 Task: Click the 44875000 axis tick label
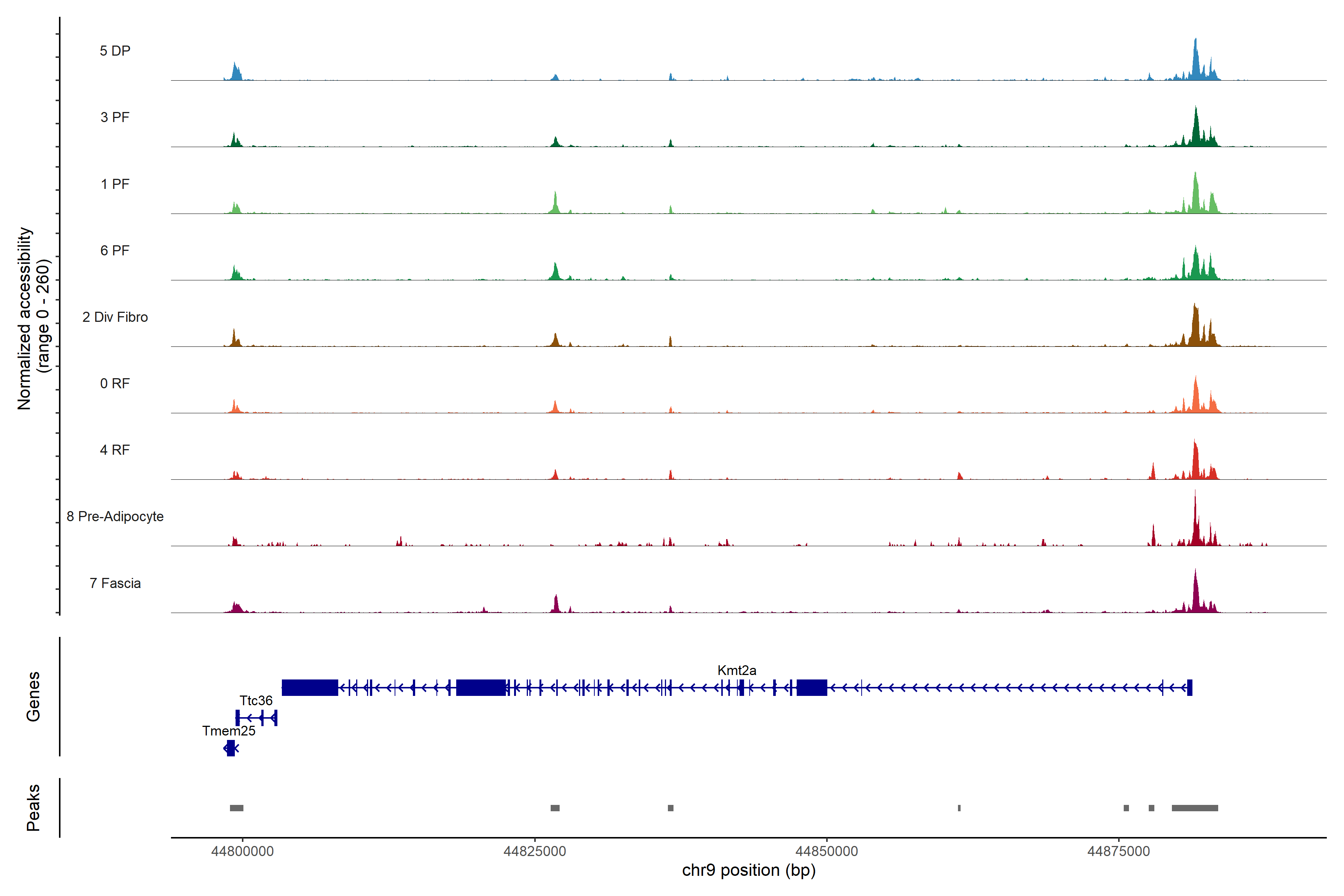(1118, 852)
